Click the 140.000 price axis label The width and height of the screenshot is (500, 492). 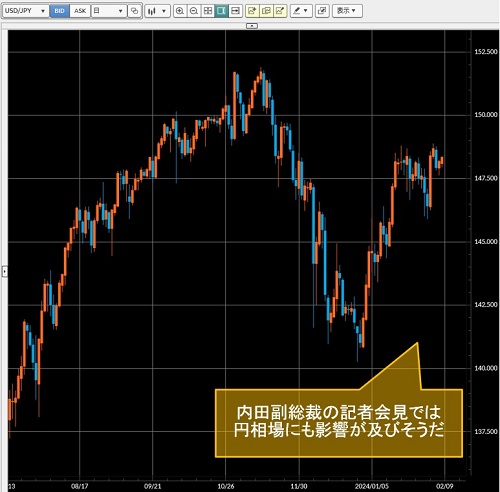(486, 368)
